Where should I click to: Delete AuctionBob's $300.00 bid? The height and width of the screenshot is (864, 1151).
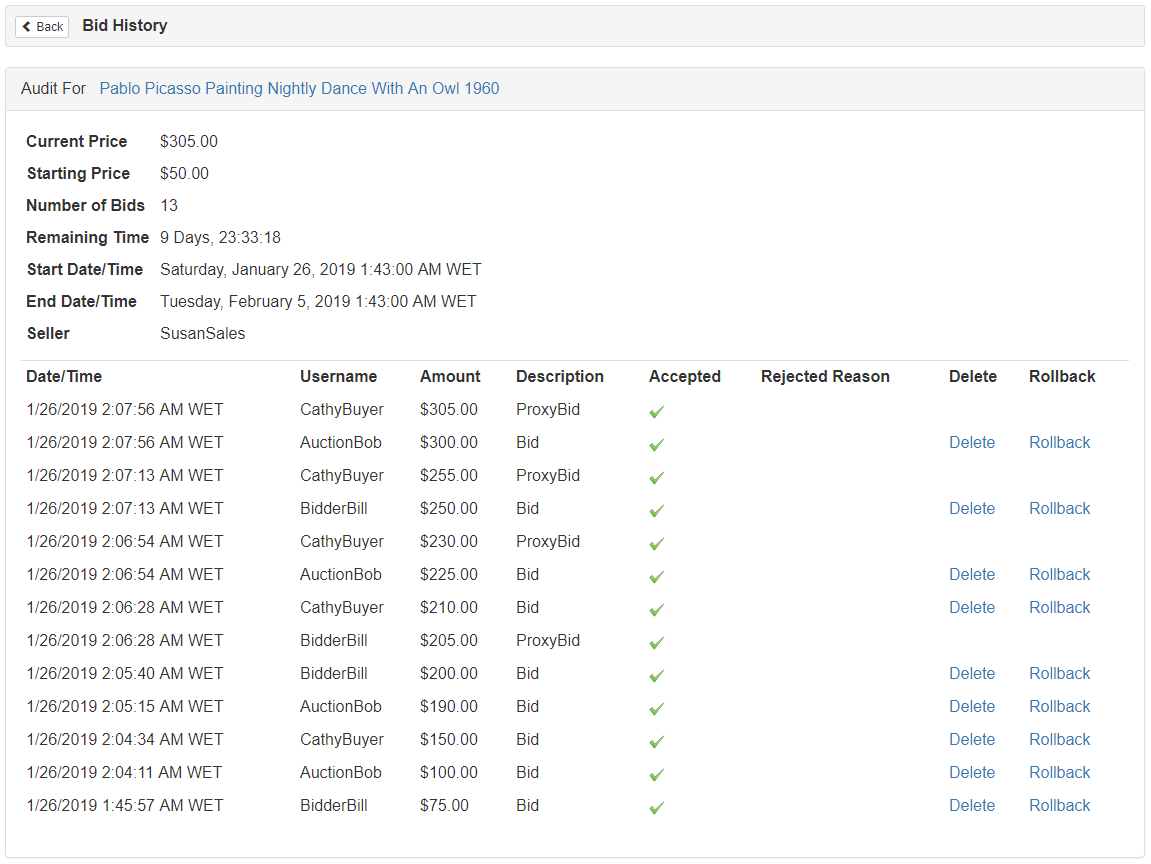click(x=972, y=443)
